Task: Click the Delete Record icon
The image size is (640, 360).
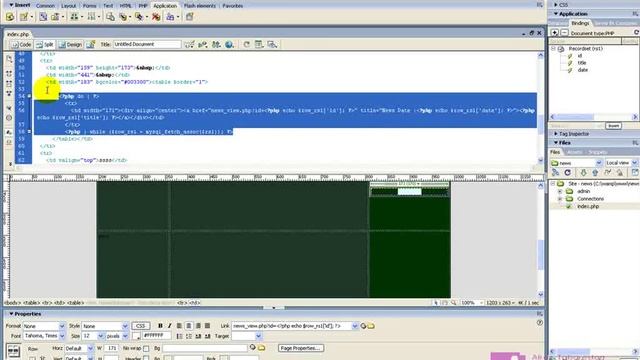Action: click(x=156, y=17)
